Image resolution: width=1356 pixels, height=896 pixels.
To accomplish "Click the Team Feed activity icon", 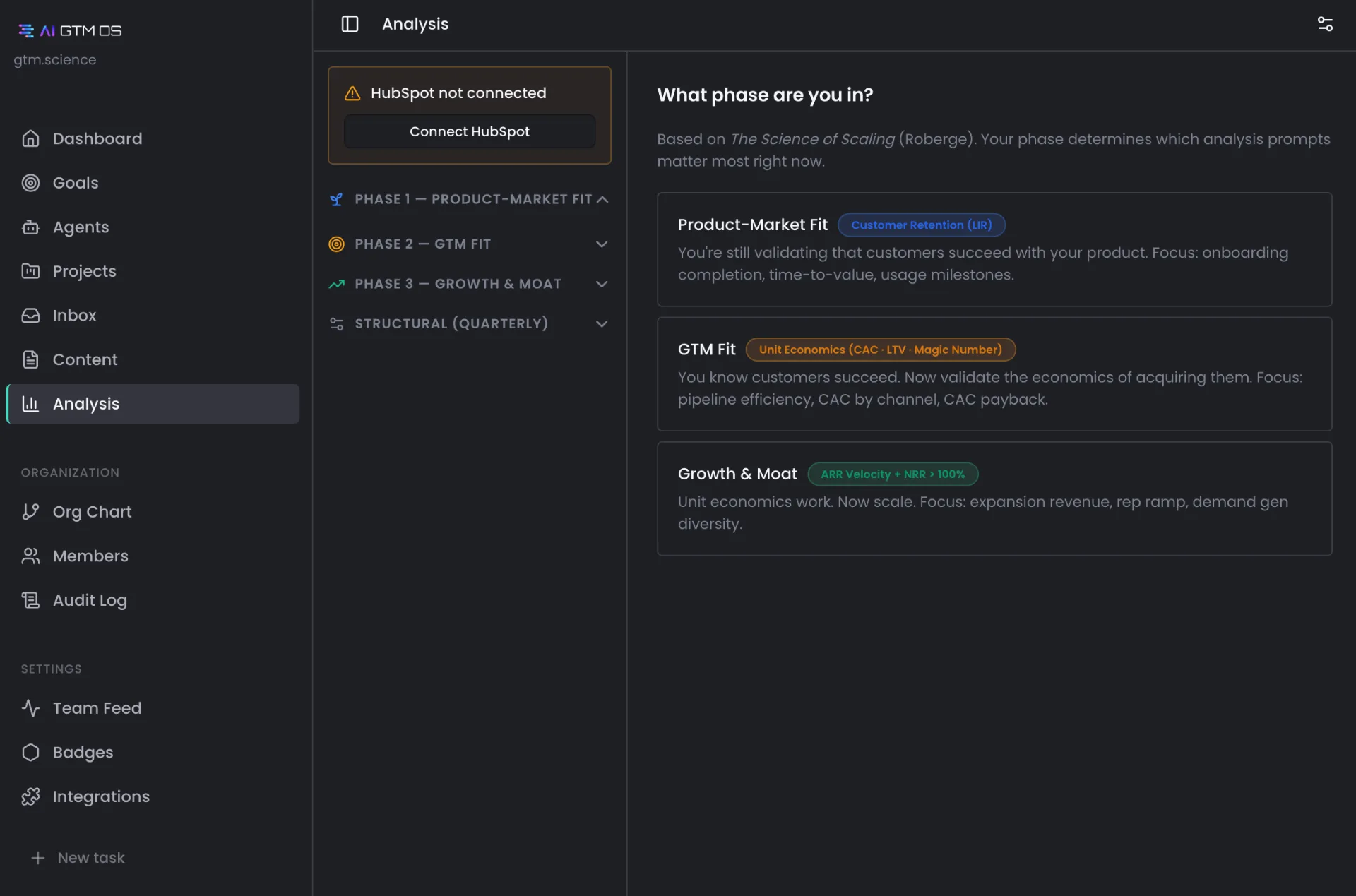I will tap(30, 708).
